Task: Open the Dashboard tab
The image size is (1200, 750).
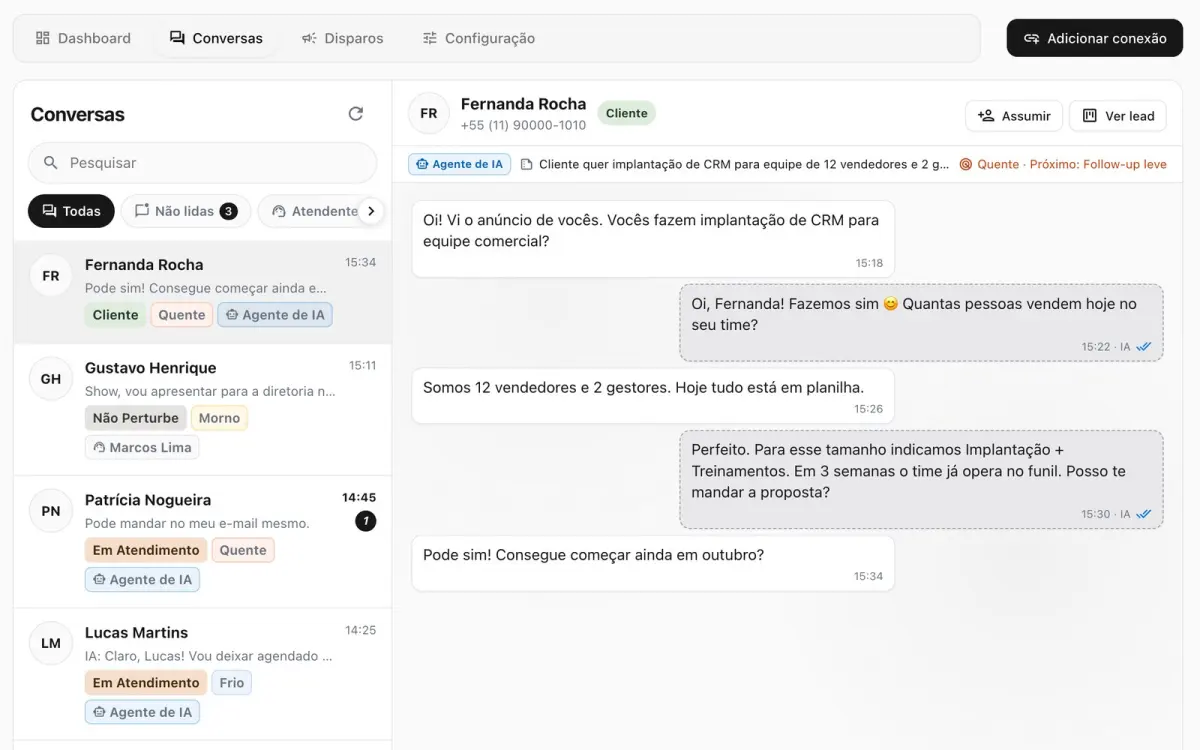Action: pos(83,38)
